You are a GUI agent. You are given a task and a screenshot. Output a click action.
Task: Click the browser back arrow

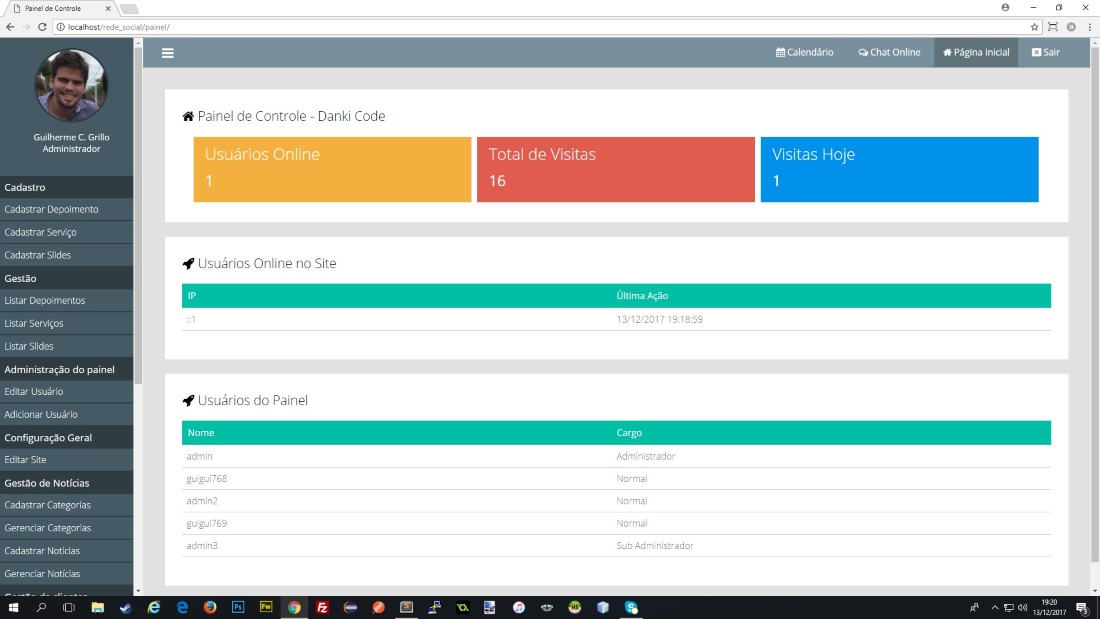(10, 27)
